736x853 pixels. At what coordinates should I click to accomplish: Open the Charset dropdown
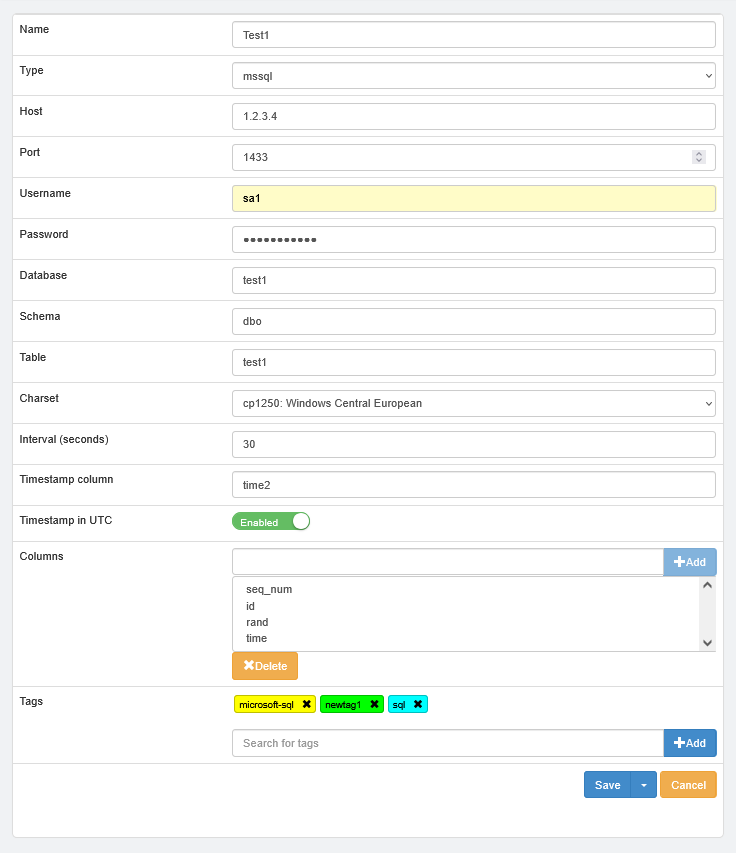pos(473,403)
